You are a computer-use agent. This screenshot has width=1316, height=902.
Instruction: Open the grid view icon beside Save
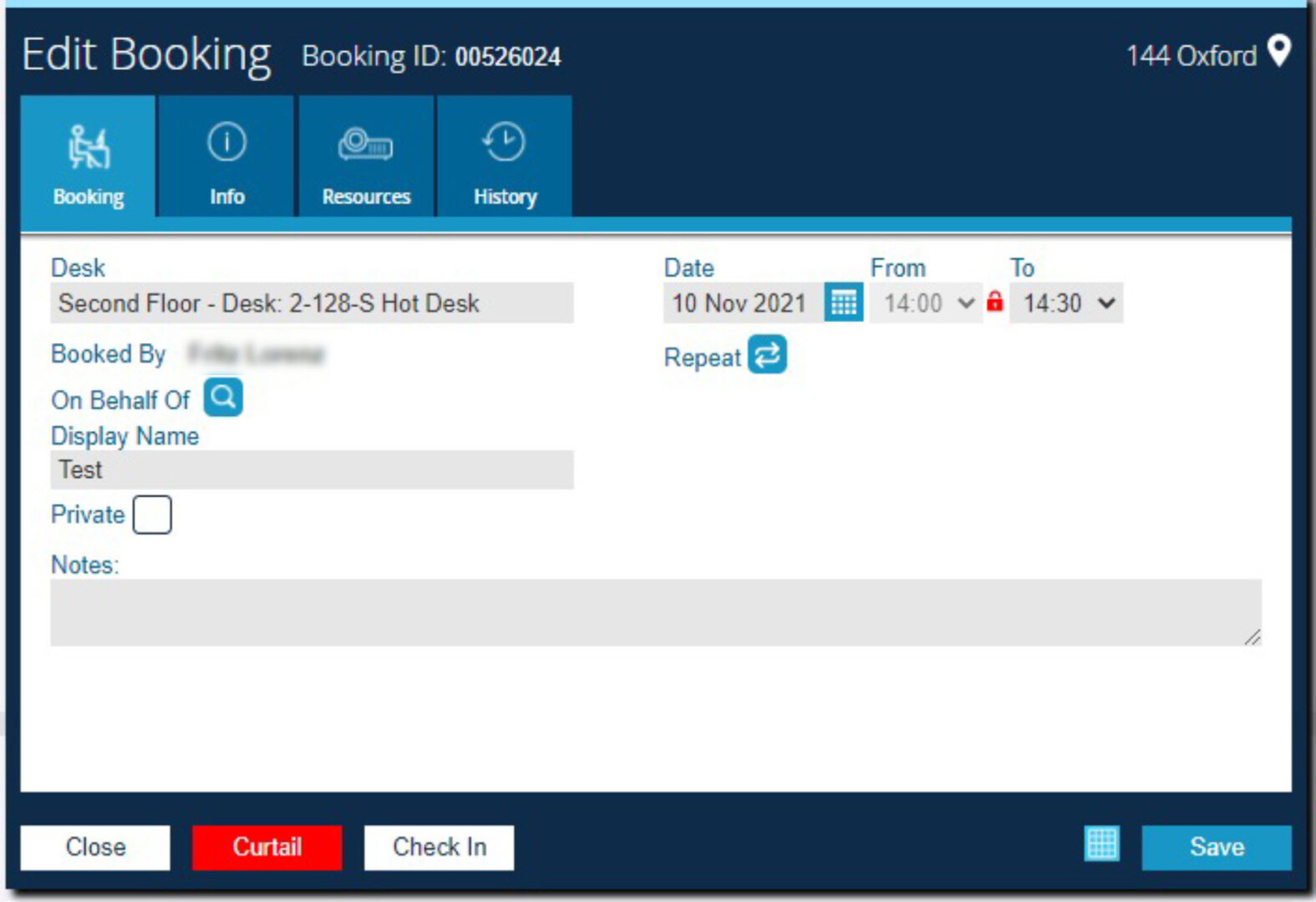point(1101,844)
